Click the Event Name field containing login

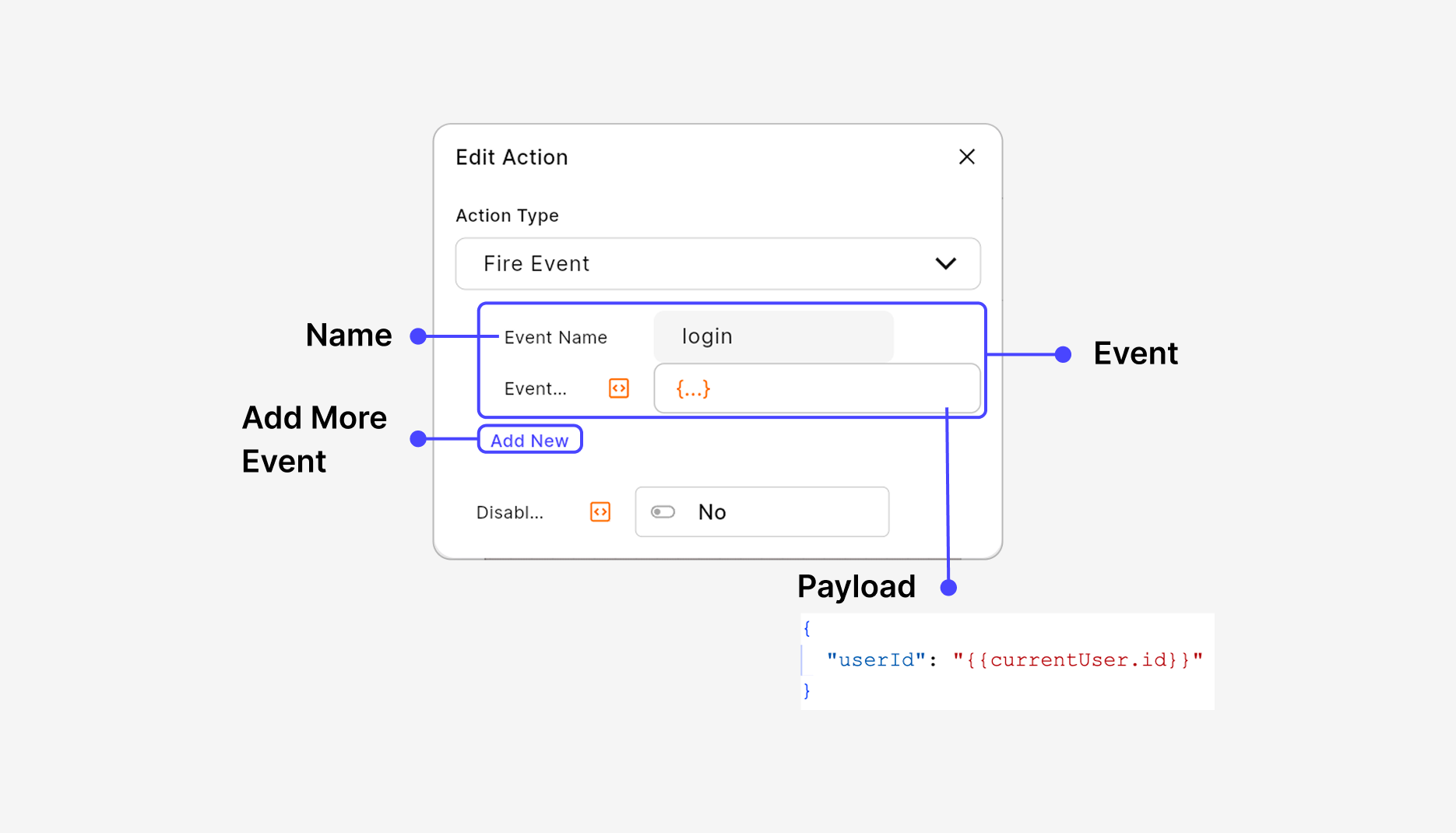click(773, 336)
